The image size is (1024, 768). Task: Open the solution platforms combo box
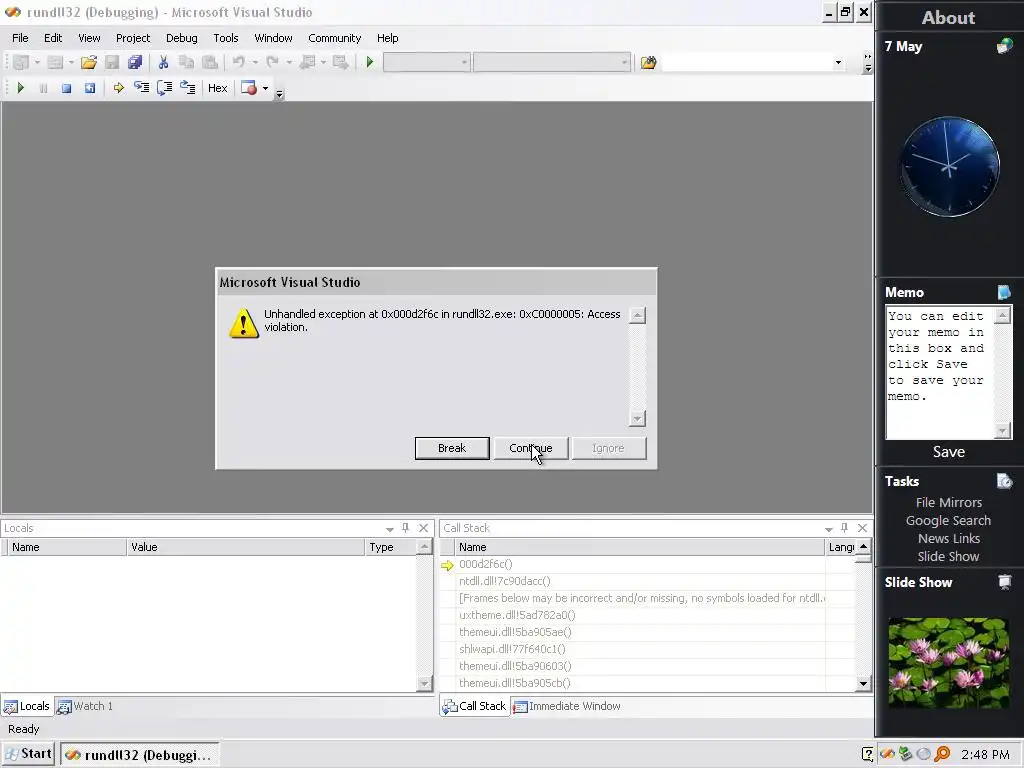point(552,63)
